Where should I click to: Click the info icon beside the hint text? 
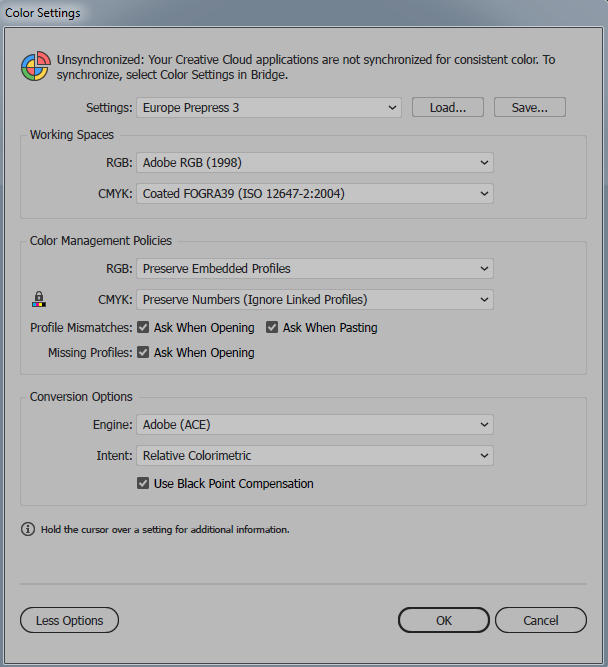point(28,529)
